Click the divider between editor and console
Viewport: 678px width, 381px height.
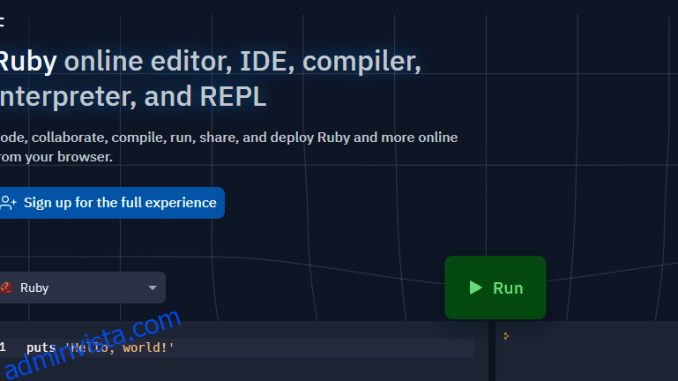tap(492, 351)
